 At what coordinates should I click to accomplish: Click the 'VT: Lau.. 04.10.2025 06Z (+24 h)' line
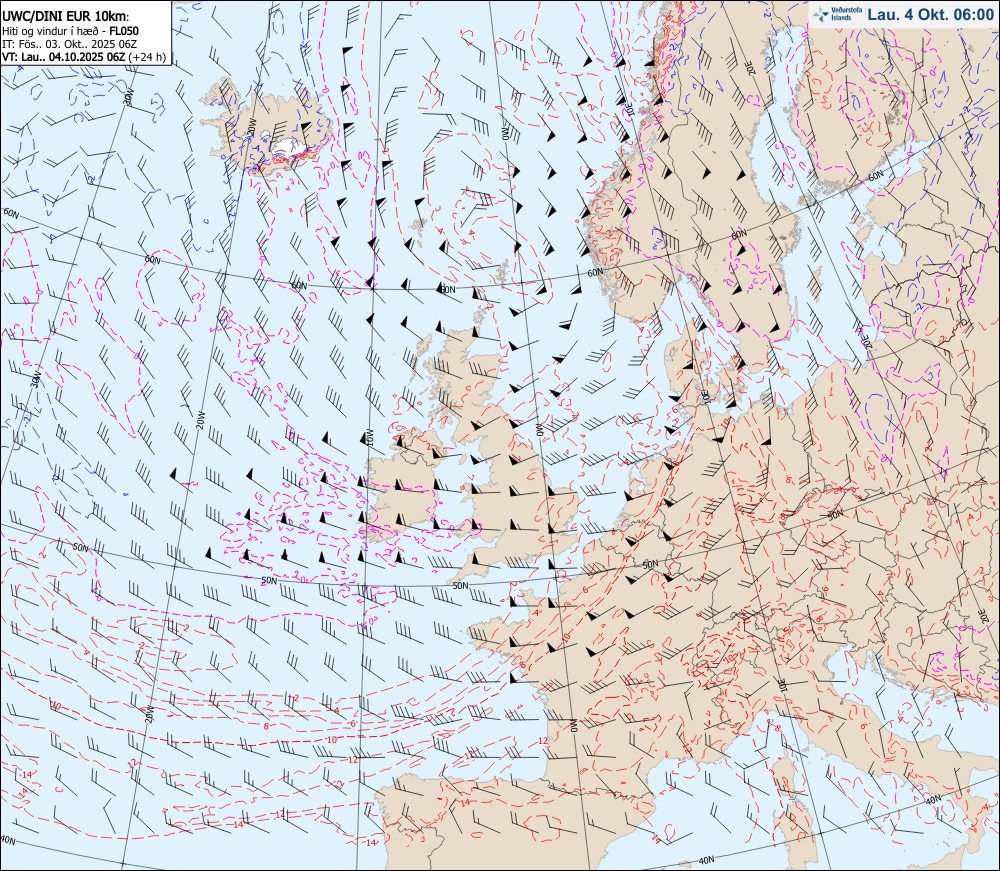pos(84,57)
